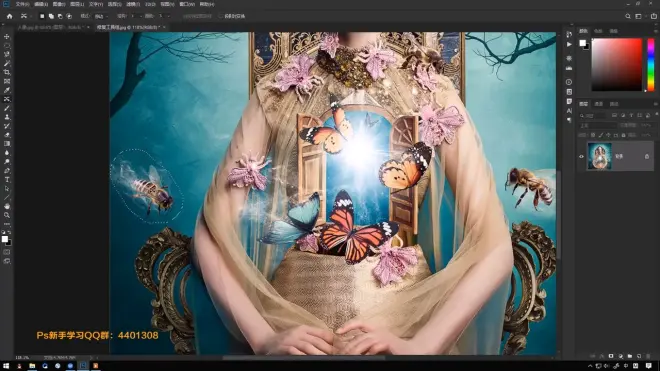660x371 pixels.
Task: Open the Window menu
Action: 187,4
